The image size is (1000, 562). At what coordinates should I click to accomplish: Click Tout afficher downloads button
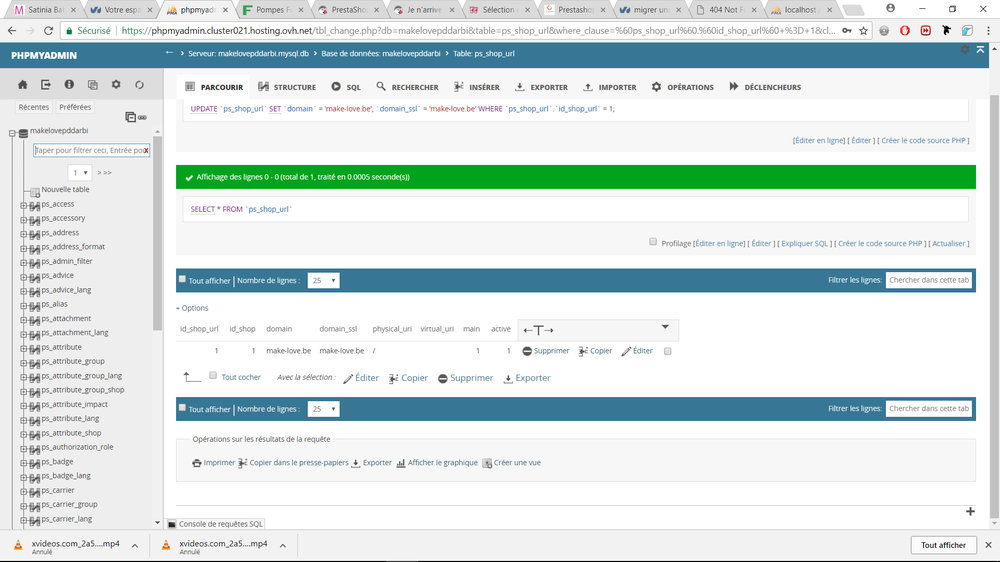[x=943, y=545]
